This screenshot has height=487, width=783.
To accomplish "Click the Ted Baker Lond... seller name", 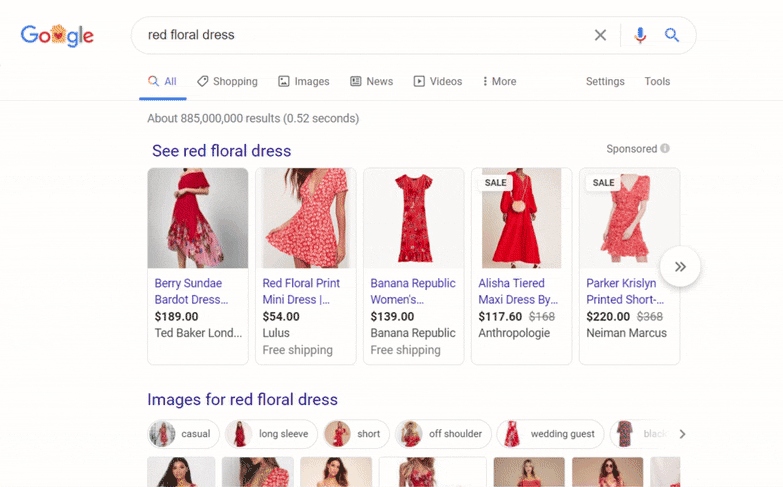I will 198,333.
